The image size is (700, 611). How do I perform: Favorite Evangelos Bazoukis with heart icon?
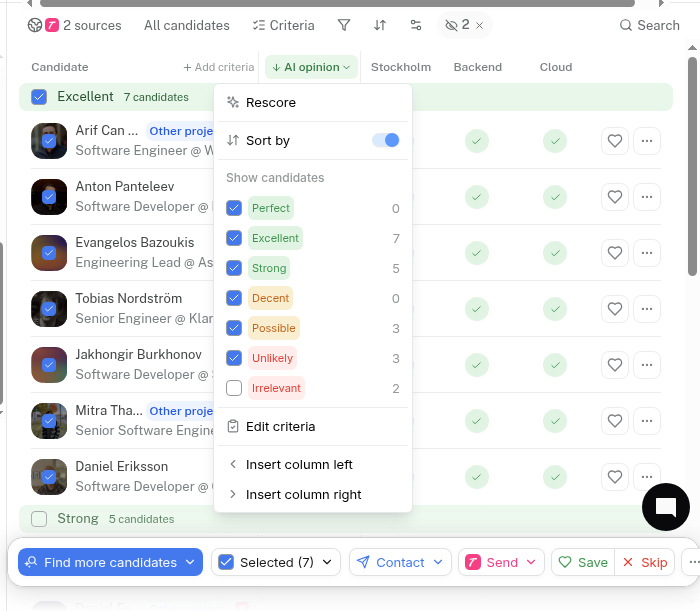pos(615,253)
